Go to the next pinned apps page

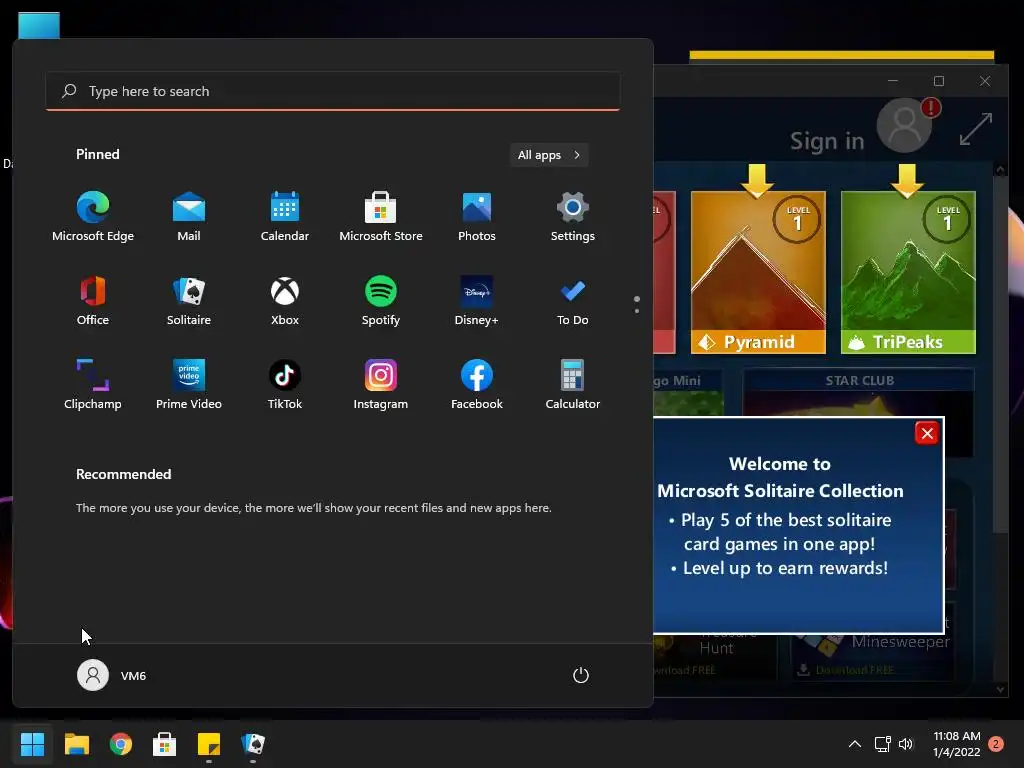[637, 311]
